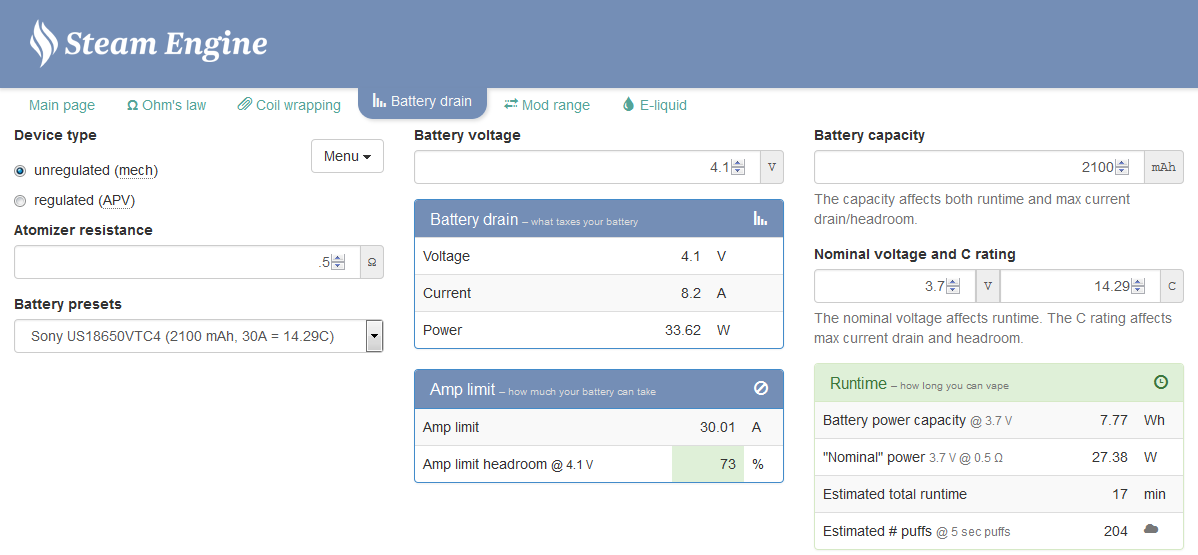1198x555 pixels.
Task: Click the cloud icon beside estimated puffs
Action: [1151, 529]
